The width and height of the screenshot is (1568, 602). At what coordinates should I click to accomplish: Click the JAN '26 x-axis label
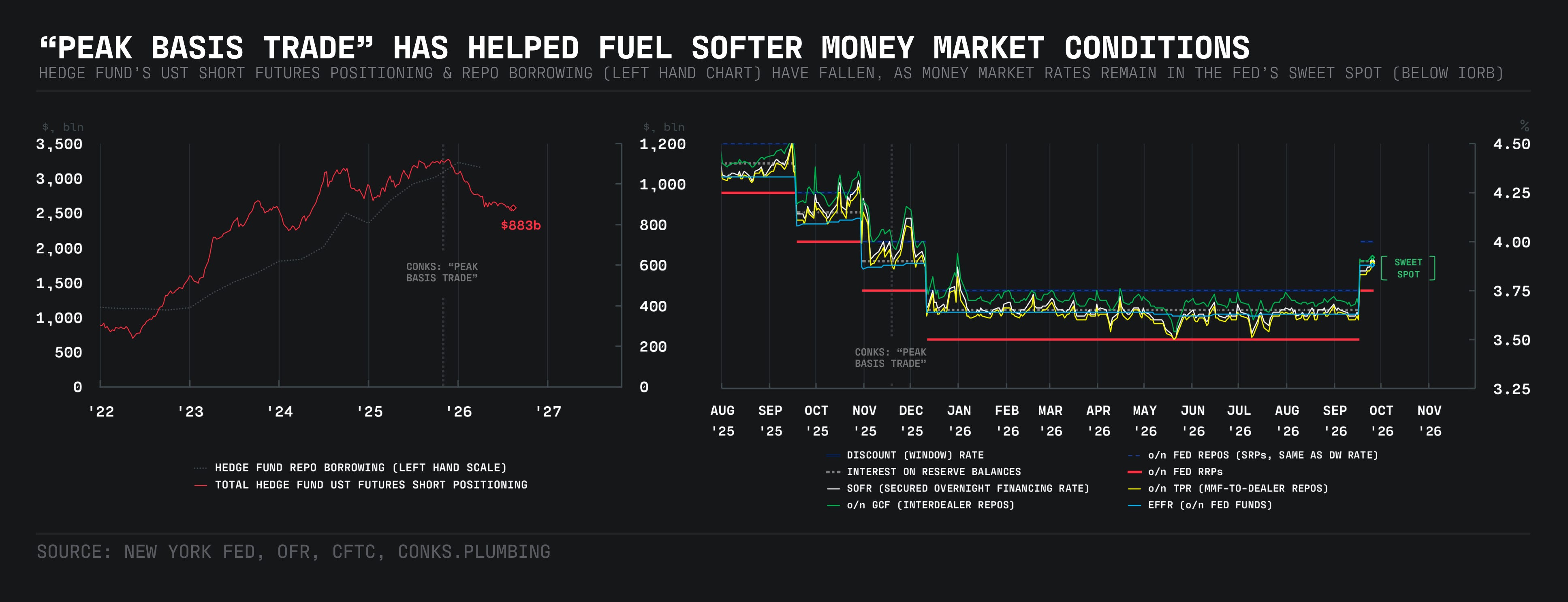point(959,421)
